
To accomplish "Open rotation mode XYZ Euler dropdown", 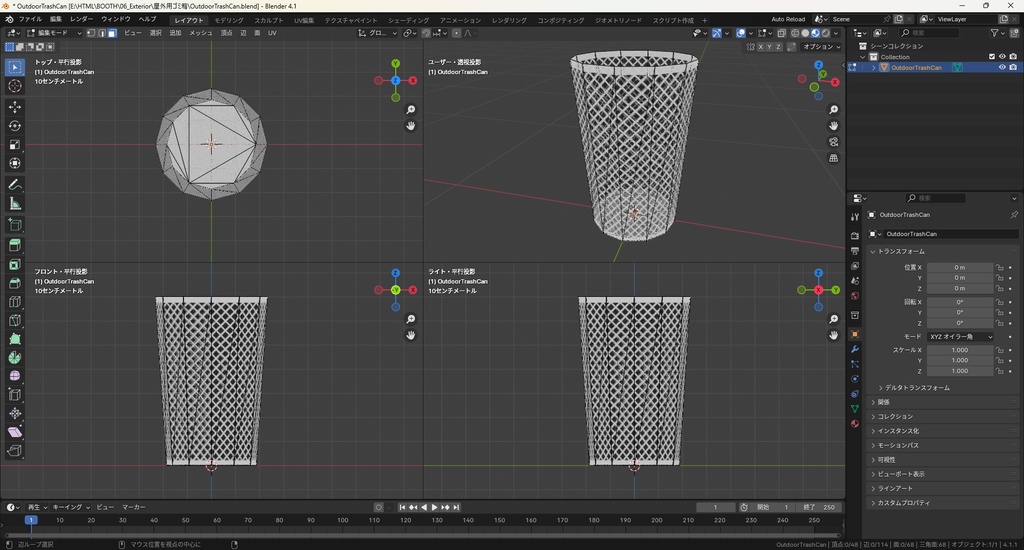I will coord(960,336).
